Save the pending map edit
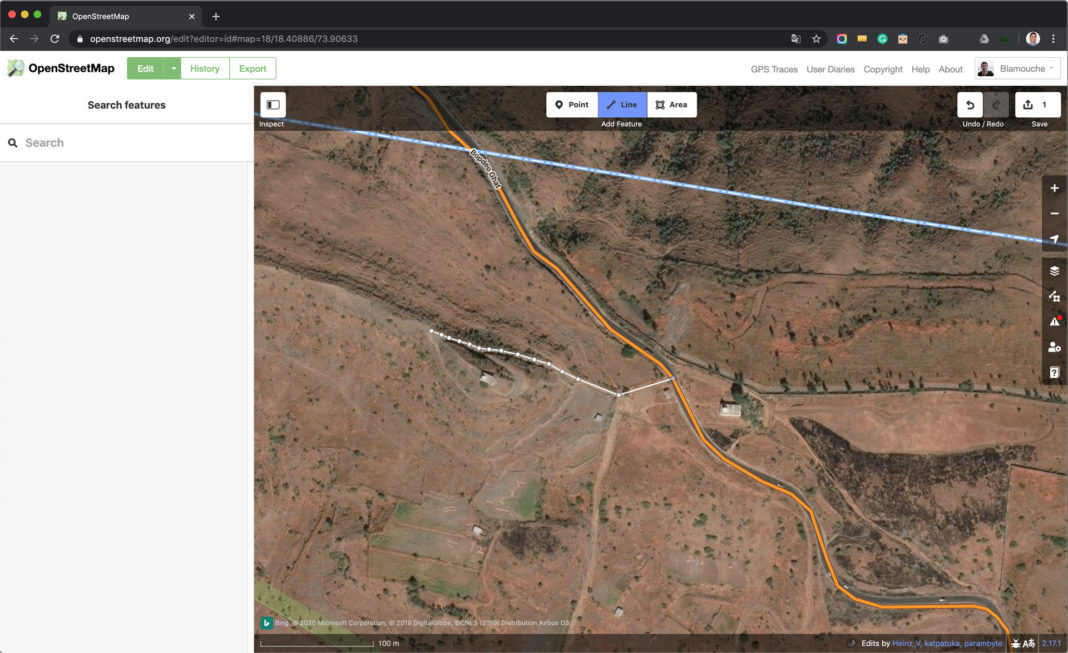Screen dimensions: 1068x653 click(x=1037, y=105)
